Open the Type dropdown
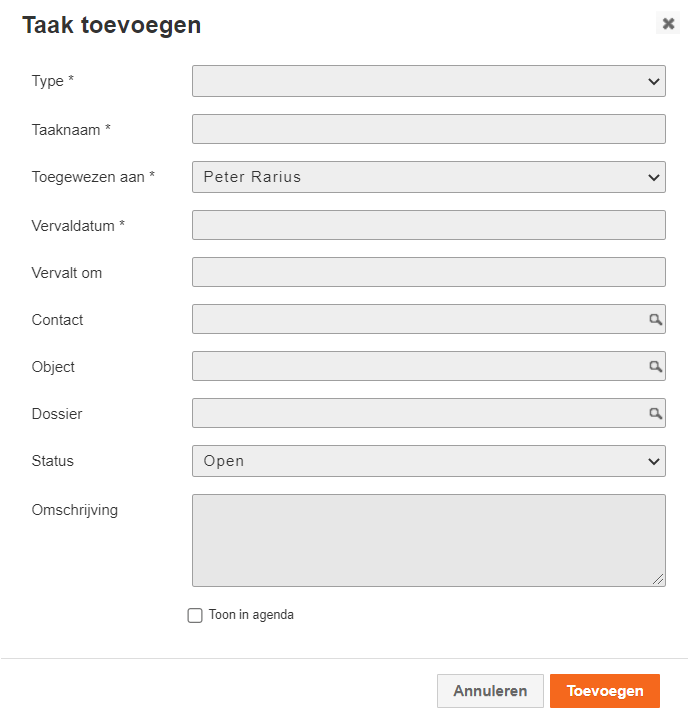Screen dimensions: 693x727 (x=429, y=81)
